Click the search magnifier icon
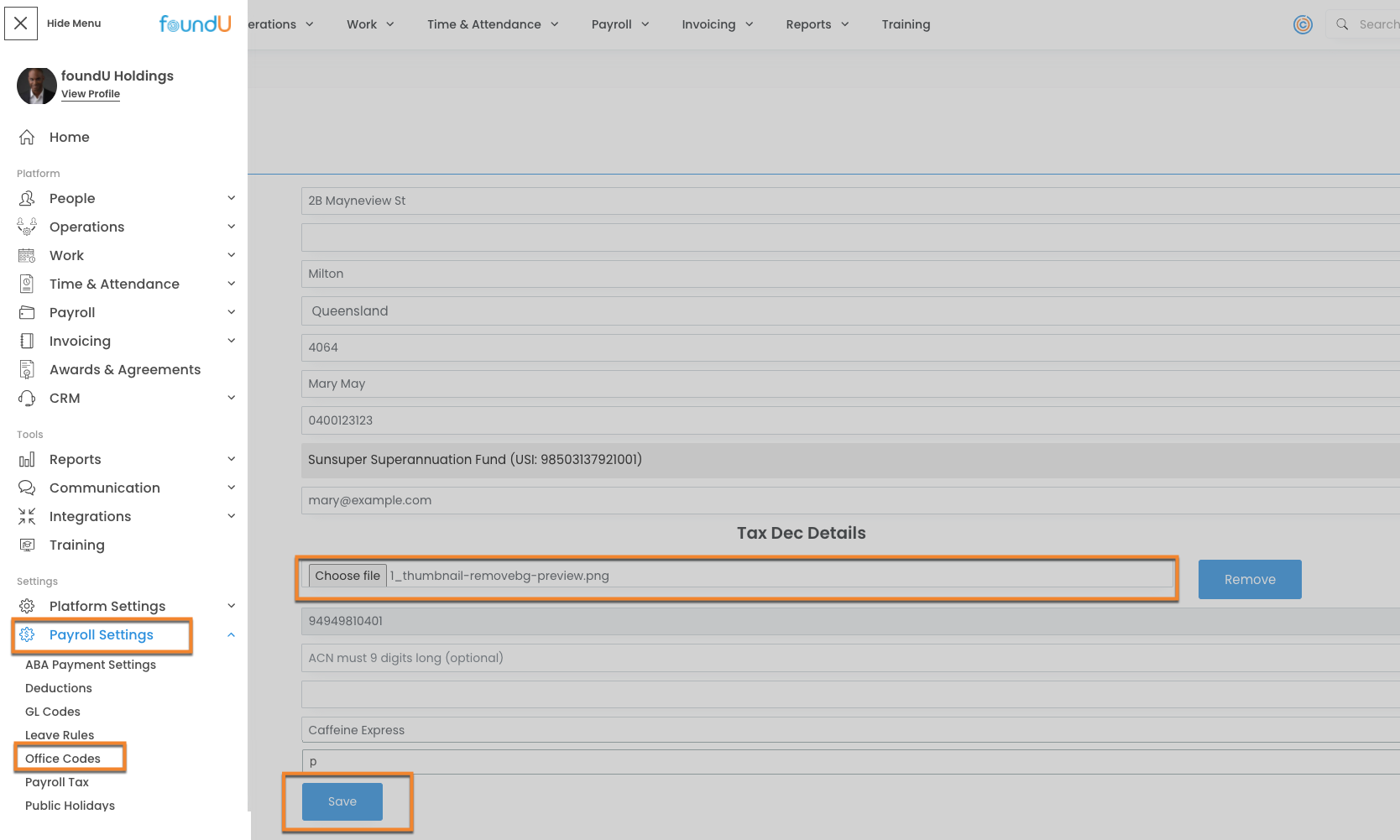This screenshot has width=1400, height=840. (1342, 24)
